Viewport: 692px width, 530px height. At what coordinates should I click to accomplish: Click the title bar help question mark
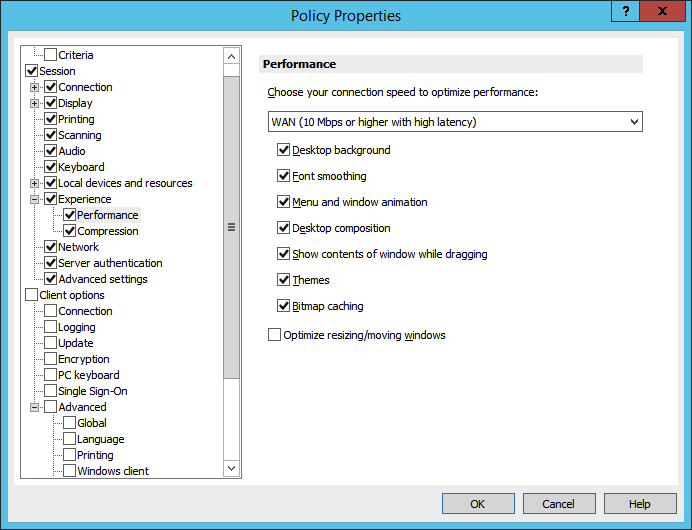[x=625, y=11]
